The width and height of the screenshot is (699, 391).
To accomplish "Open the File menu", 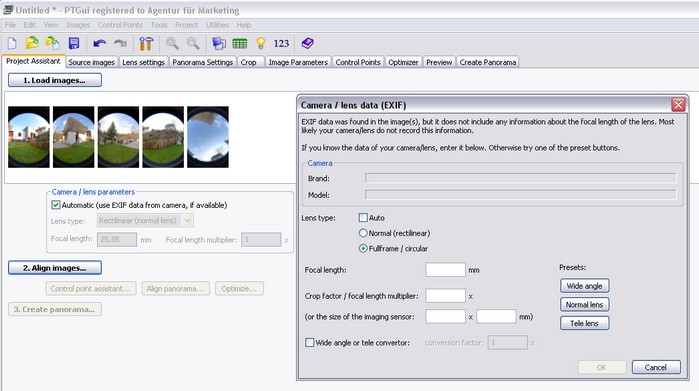I will click(10, 25).
